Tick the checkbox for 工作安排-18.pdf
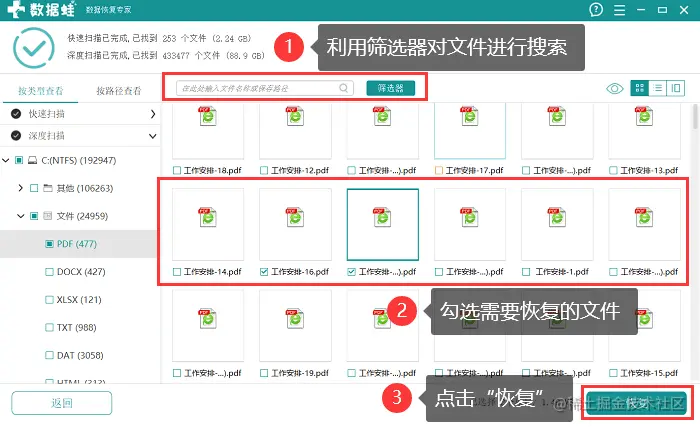 pyautogui.click(x=177, y=170)
